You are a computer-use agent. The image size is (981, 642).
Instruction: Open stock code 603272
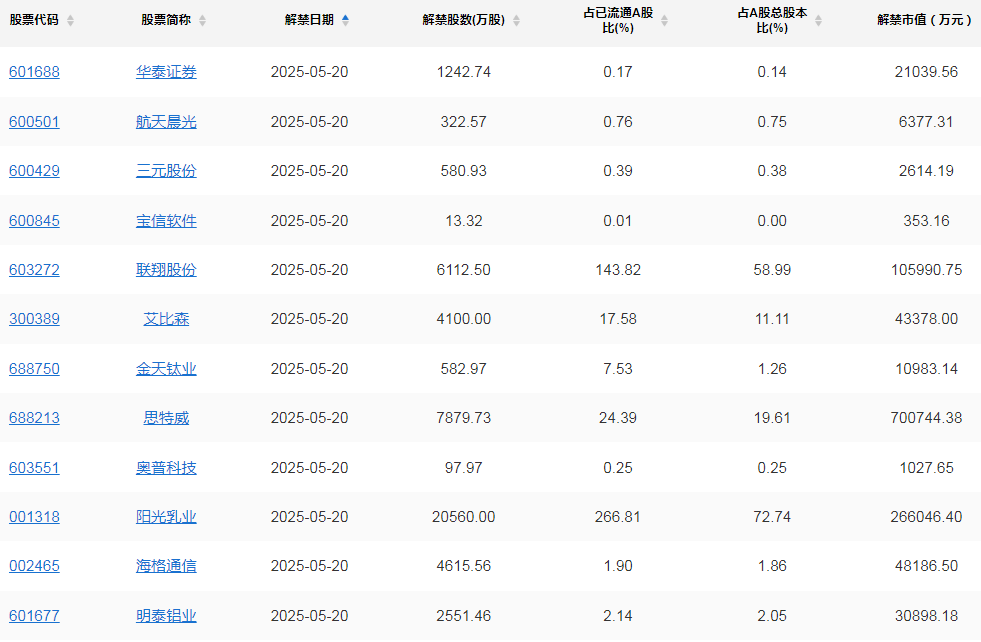tap(34, 270)
